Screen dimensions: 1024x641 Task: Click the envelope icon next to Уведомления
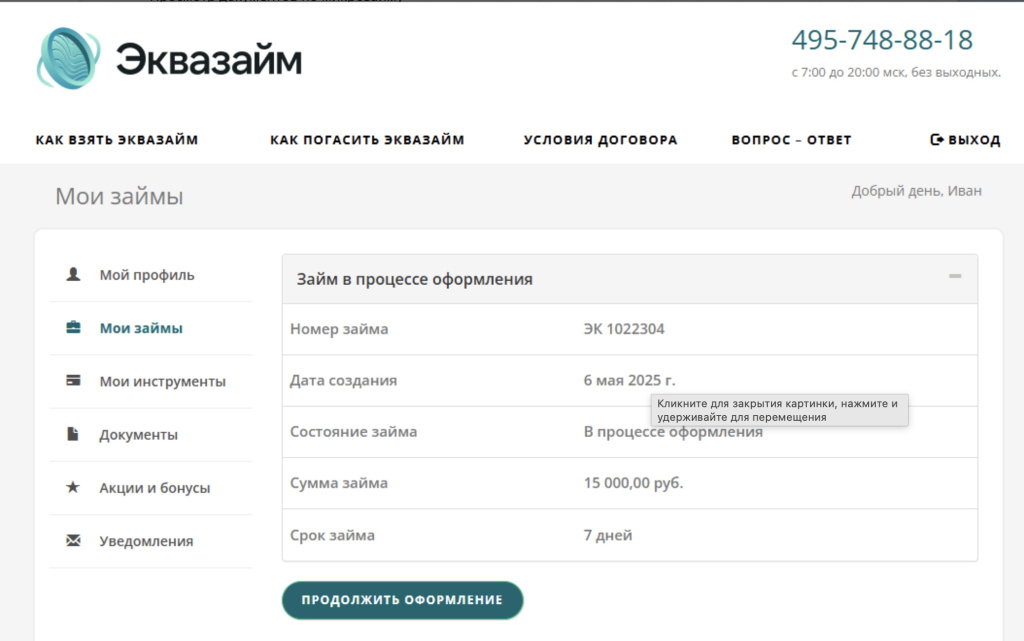(x=73, y=541)
